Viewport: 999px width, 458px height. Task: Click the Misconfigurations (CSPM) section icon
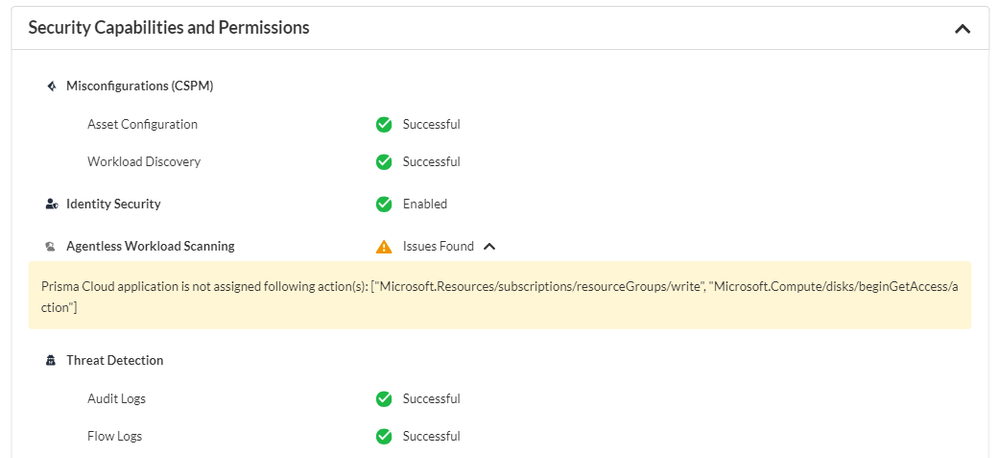click(x=51, y=86)
